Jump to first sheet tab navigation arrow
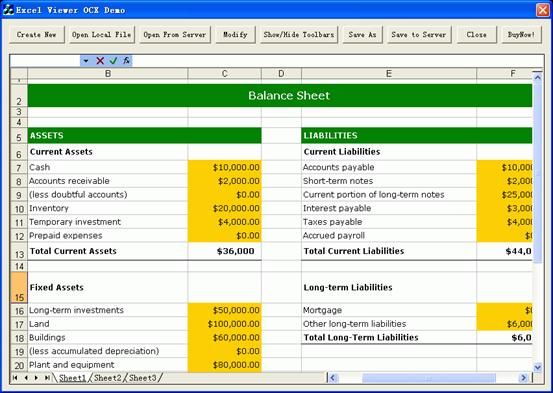The image size is (553, 393). click(x=15, y=378)
